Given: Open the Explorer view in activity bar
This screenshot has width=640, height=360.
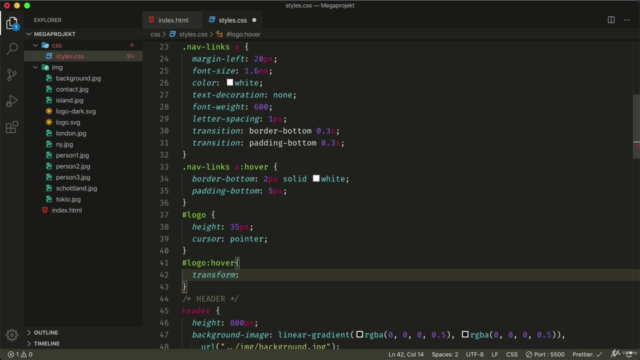Looking at the screenshot, I should [x=12, y=23].
